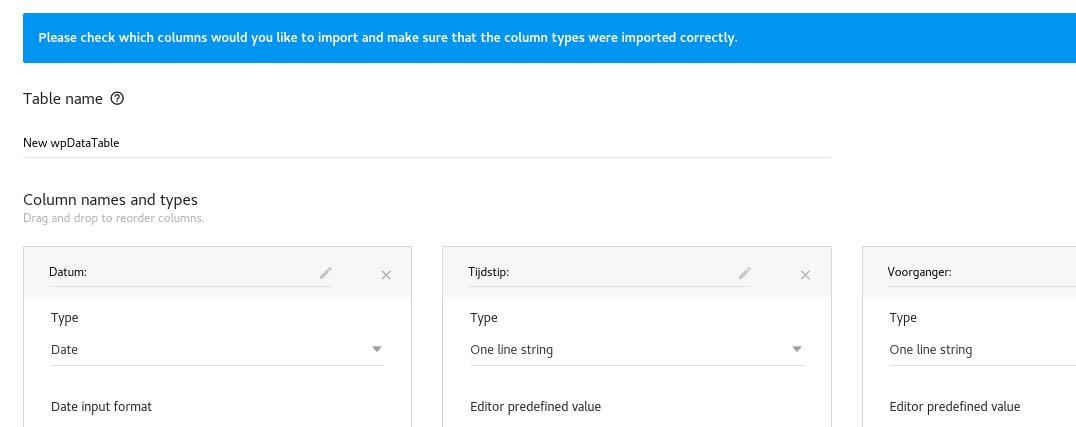This screenshot has width=1076, height=427.
Task: Click the blue import instructions banner
Action: click(x=549, y=38)
